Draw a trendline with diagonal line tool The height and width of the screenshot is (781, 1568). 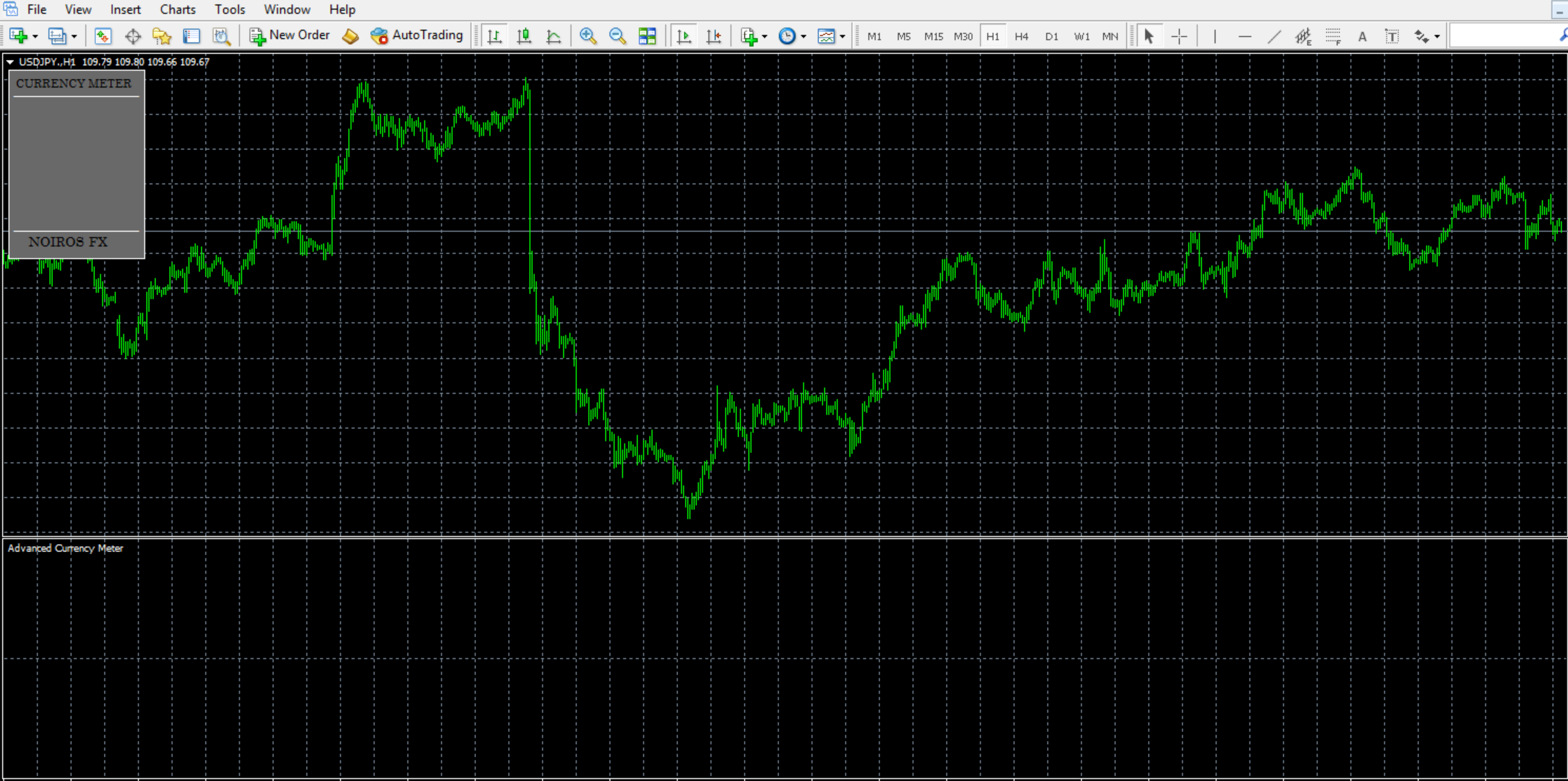(1274, 36)
